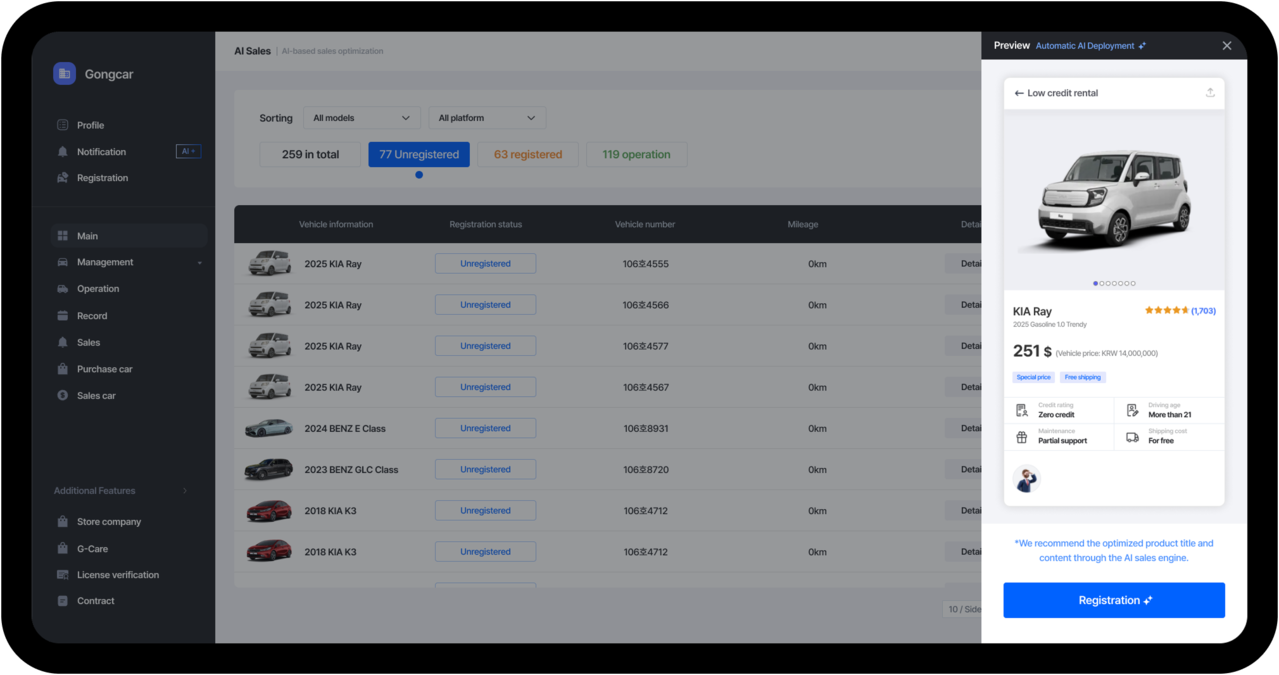Click the share icon in preview card
Screen dimensions: 1279x675
coord(1210,93)
